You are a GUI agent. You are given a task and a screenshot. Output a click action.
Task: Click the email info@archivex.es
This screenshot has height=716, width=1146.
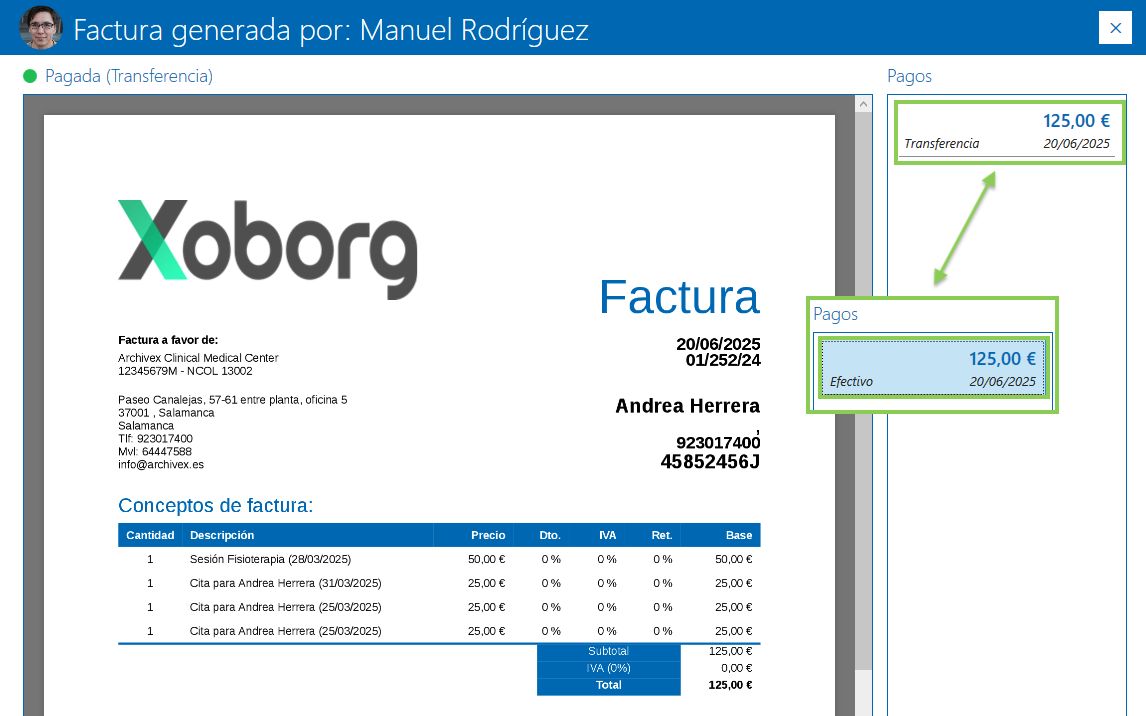pos(161,465)
